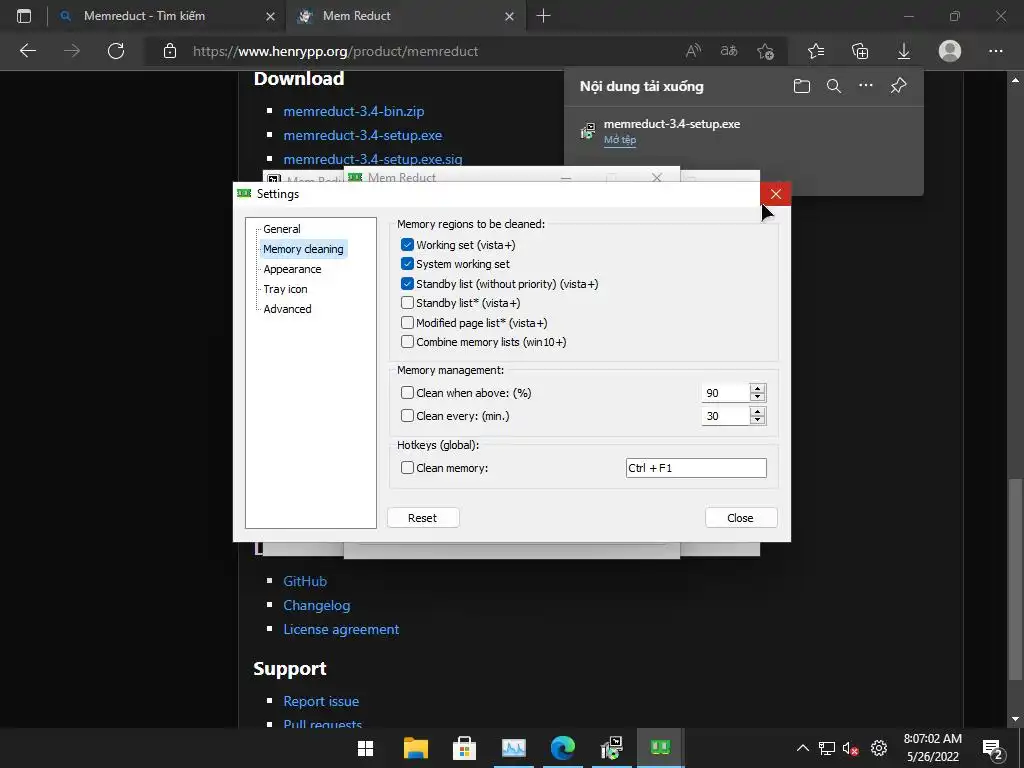
Task: Open the GitHub link
Action: pos(305,581)
